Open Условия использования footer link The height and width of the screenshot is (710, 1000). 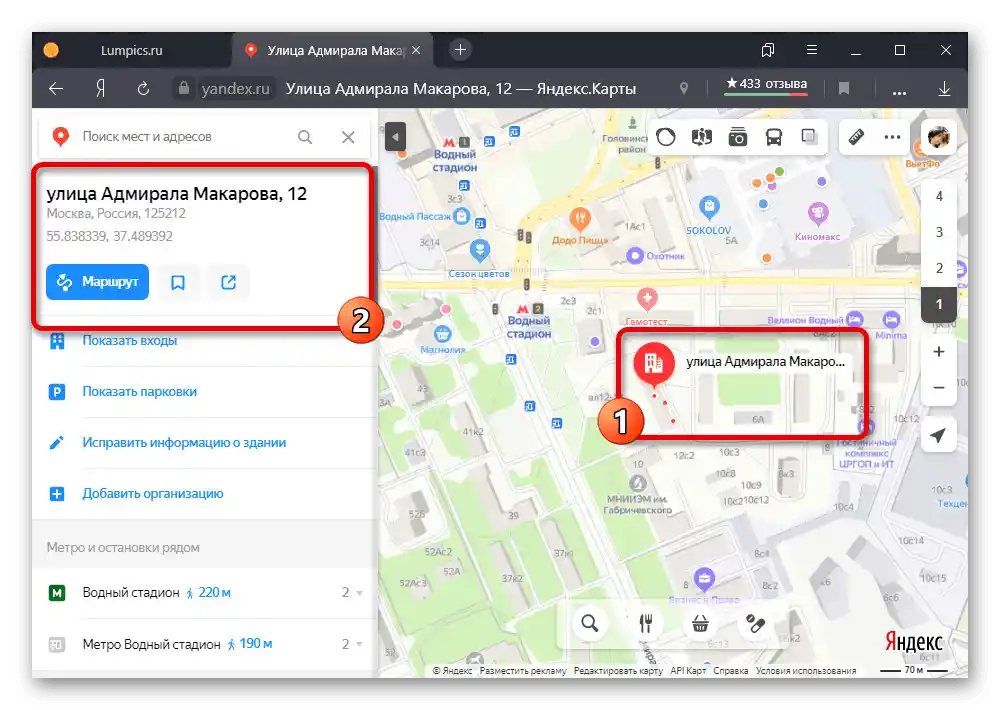click(806, 670)
